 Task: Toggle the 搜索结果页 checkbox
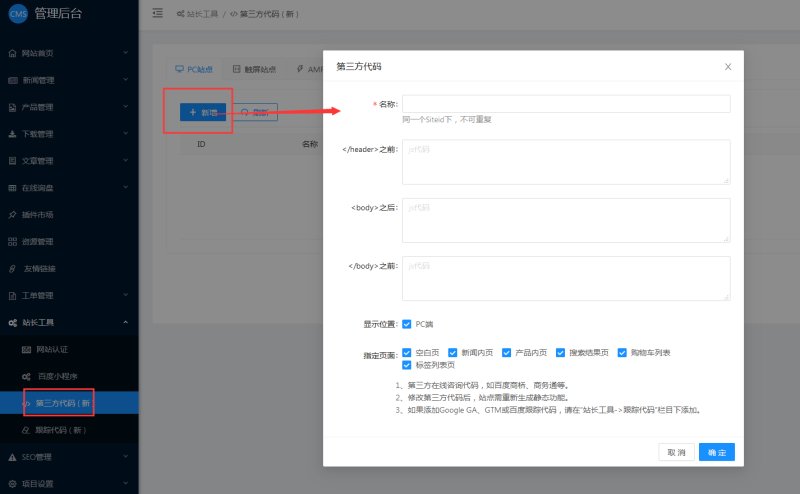(x=561, y=353)
